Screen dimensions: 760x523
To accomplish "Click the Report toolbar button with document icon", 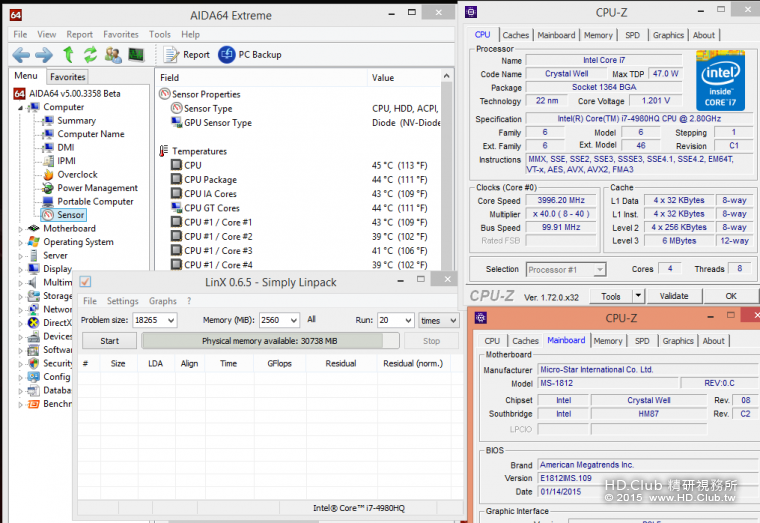I will (x=187, y=55).
